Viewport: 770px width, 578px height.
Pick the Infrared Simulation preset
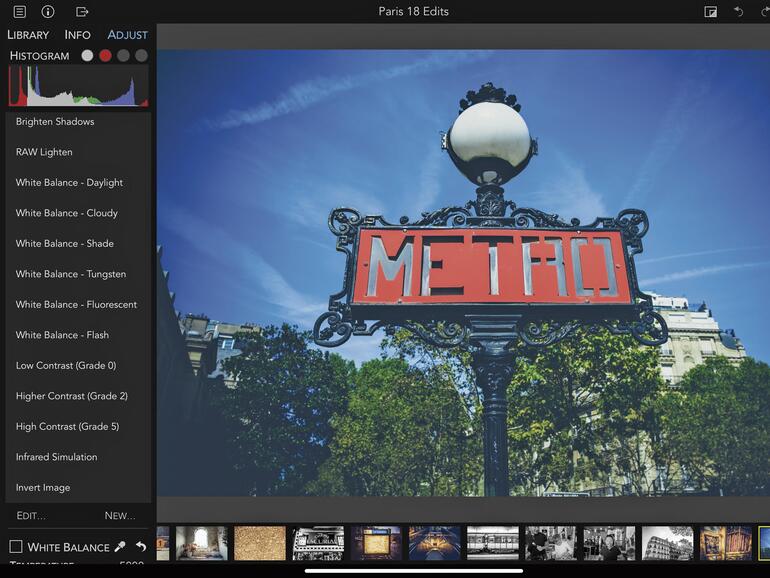pos(57,457)
